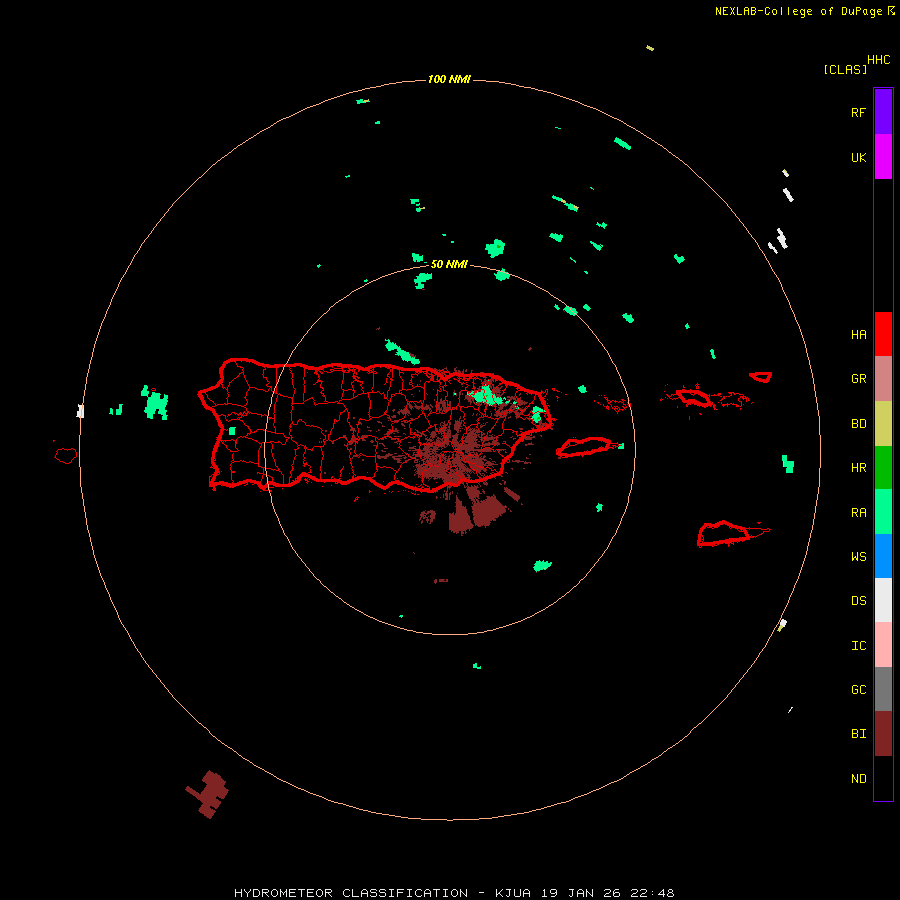
Task: Click the ND legend label
Action: [x=858, y=779]
